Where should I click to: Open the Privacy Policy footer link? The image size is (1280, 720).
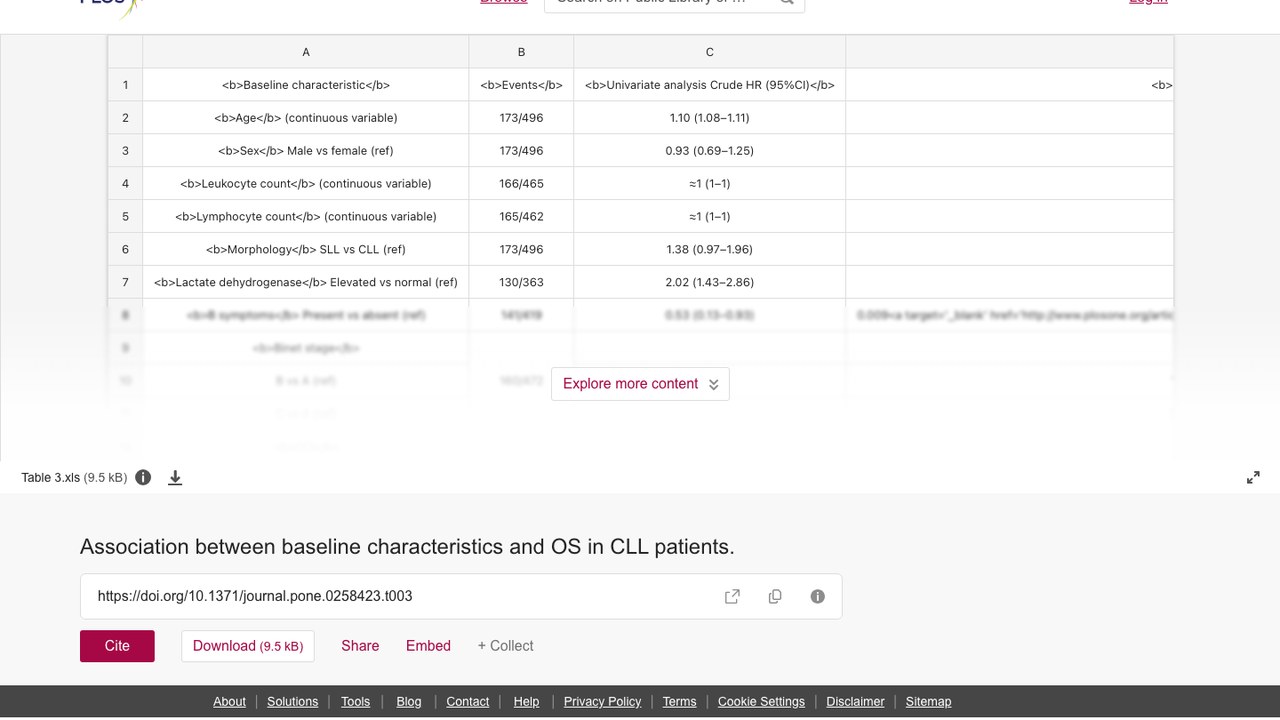tap(602, 702)
